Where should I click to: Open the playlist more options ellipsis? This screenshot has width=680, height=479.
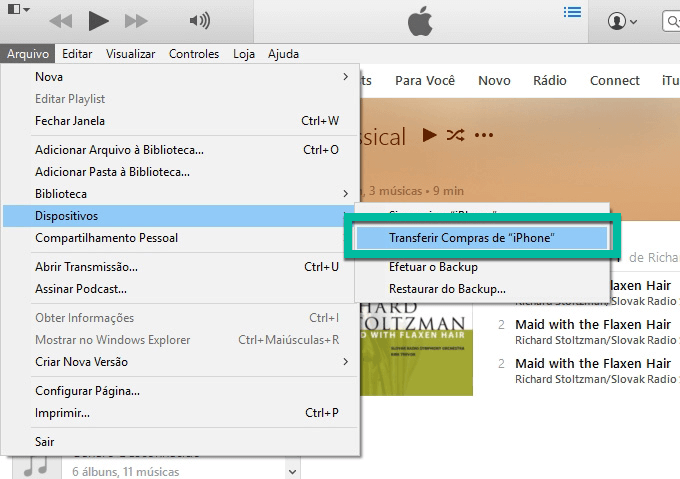484,135
